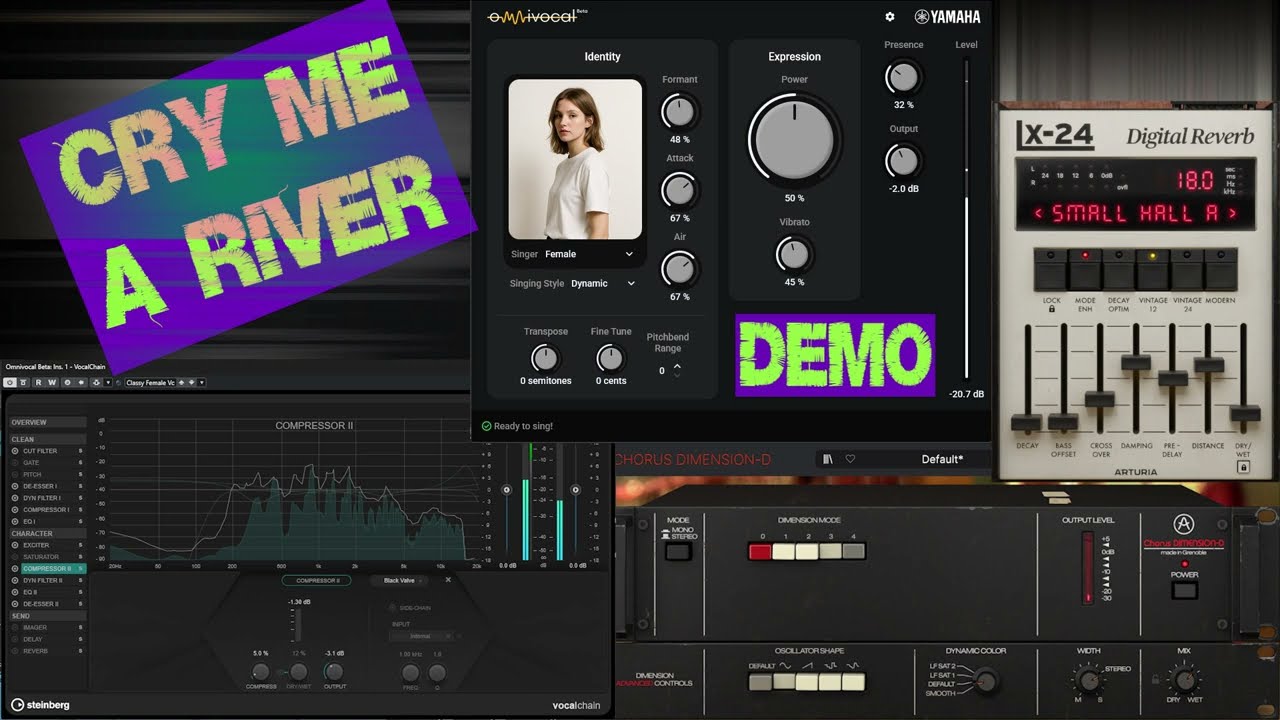
Task: Select previous LX-24 preset with left arrow
Action: (1039, 213)
